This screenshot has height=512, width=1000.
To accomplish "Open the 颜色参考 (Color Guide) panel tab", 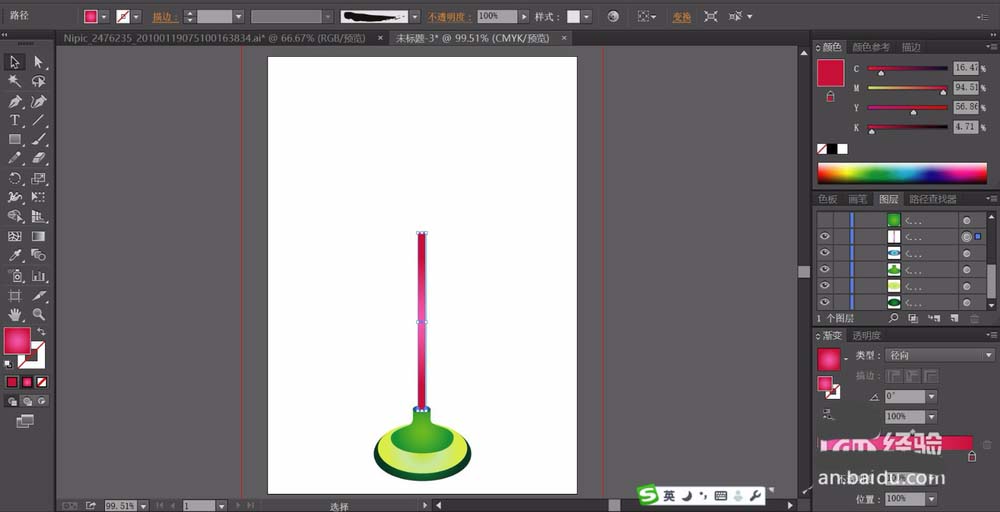I will click(871, 47).
